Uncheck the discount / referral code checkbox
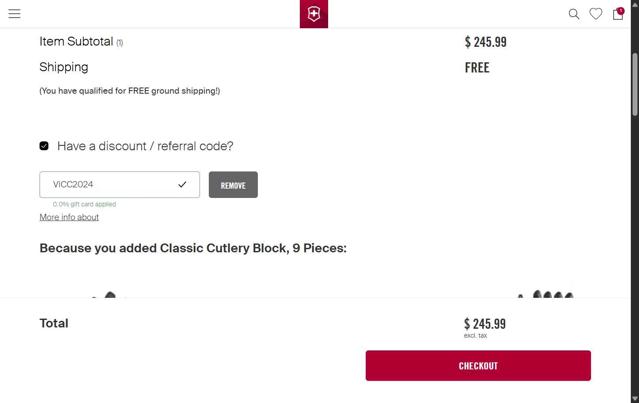Viewport: 639px width, 403px height. (x=44, y=146)
